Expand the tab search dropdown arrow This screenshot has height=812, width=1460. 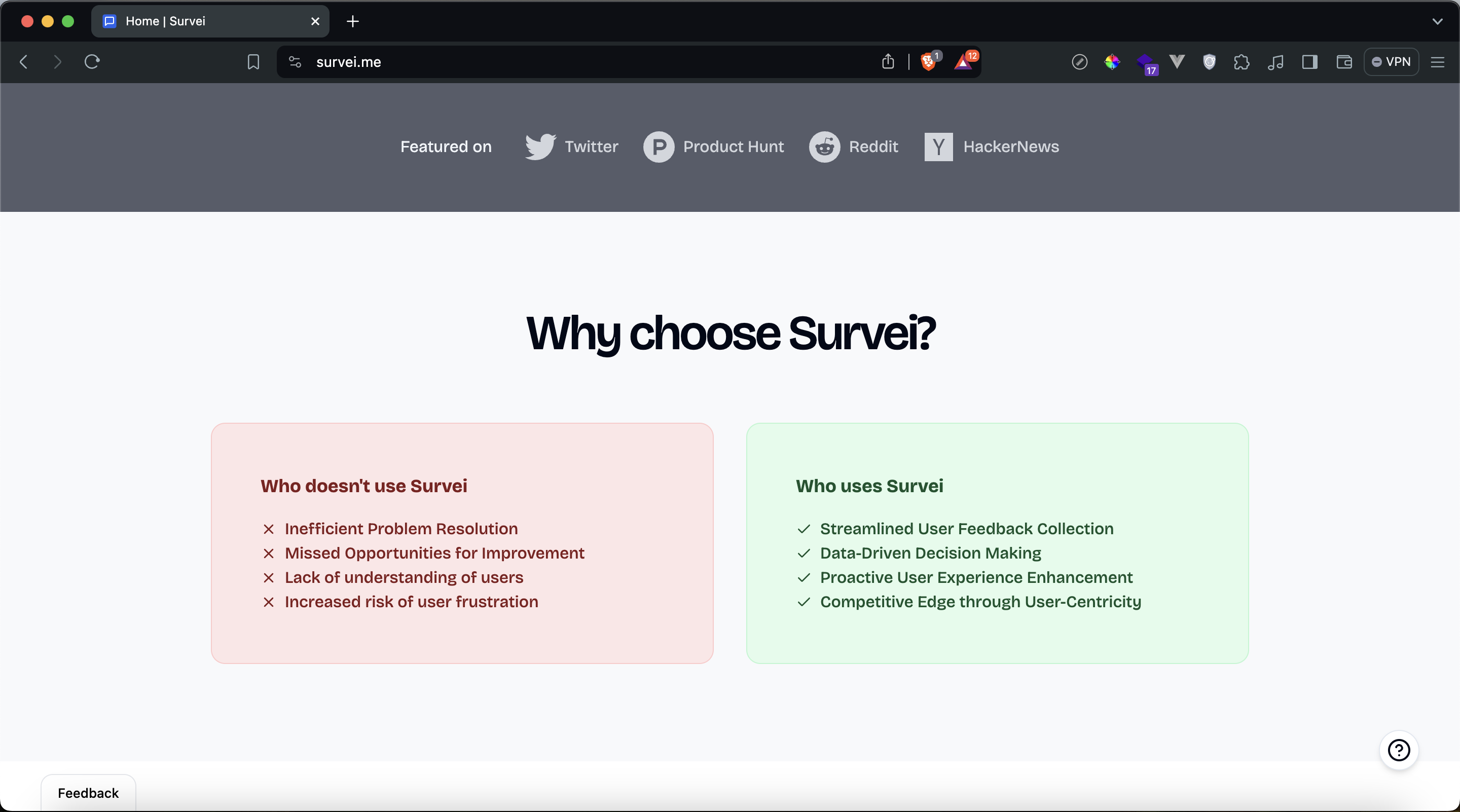coord(1437,21)
